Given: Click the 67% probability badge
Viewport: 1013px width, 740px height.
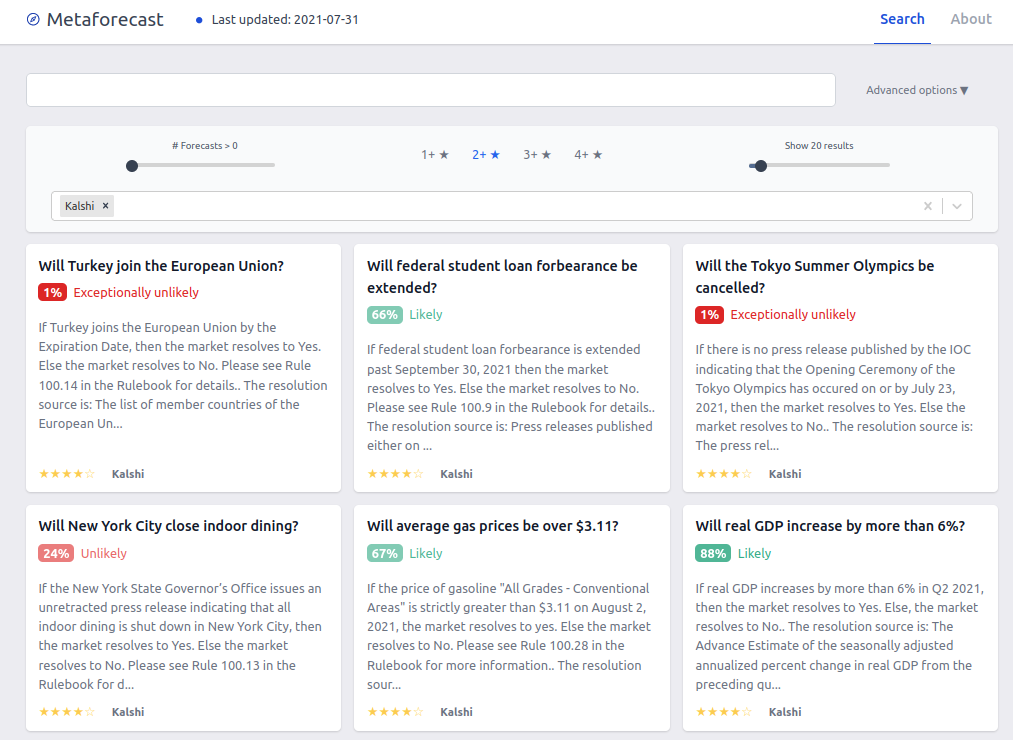Looking at the screenshot, I should pos(384,553).
